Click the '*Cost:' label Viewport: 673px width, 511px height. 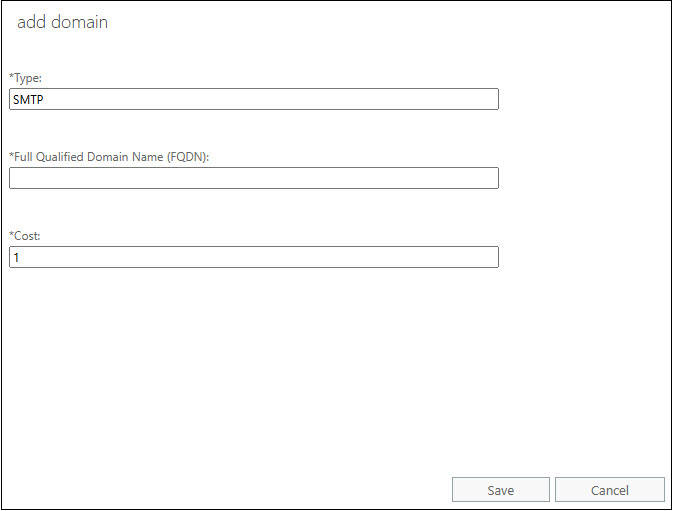click(x=24, y=236)
